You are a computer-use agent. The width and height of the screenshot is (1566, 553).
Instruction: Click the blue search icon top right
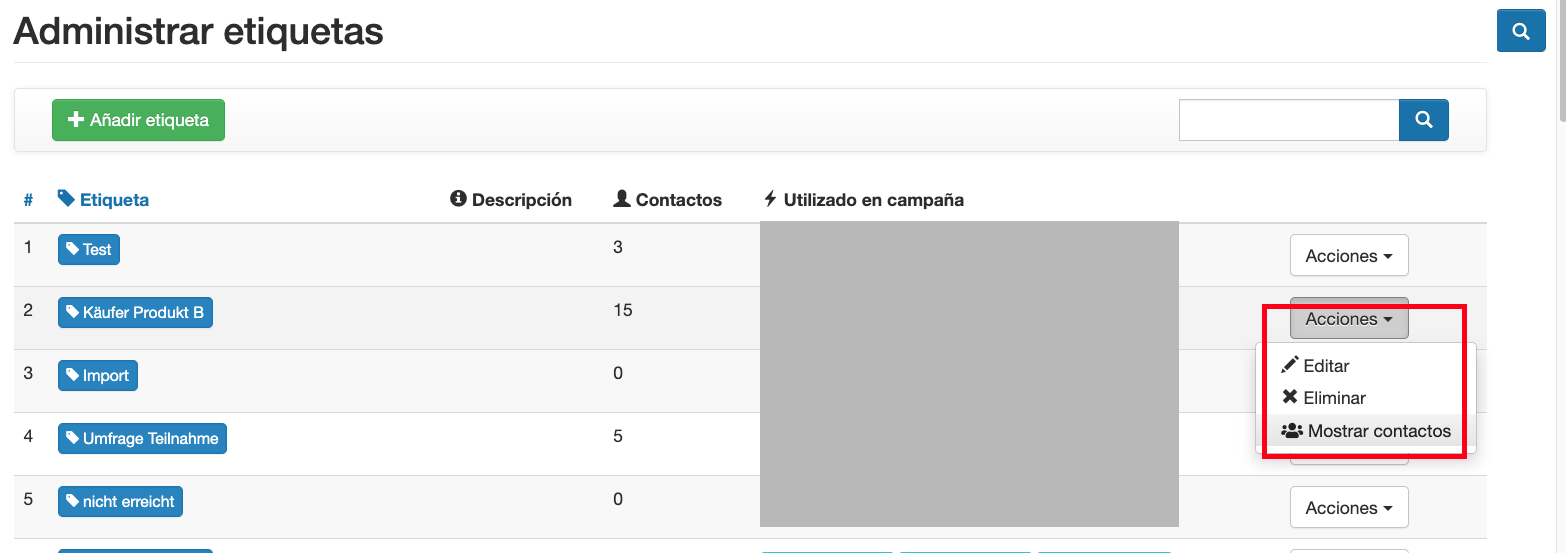(1521, 32)
